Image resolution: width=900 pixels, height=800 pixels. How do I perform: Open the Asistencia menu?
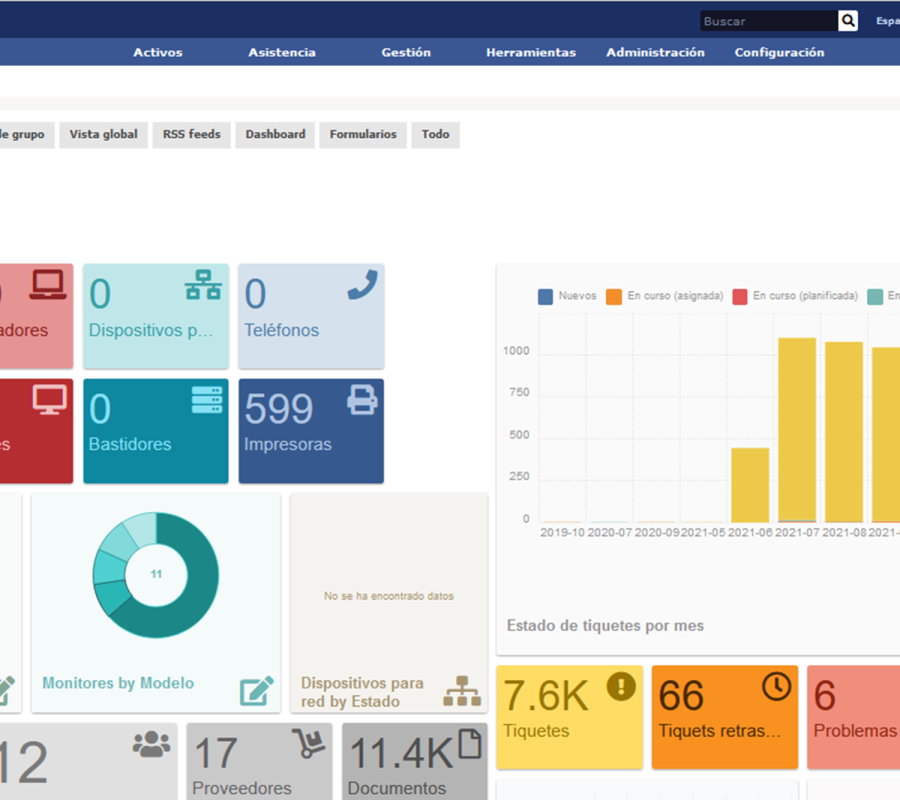[x=282, y=52]
